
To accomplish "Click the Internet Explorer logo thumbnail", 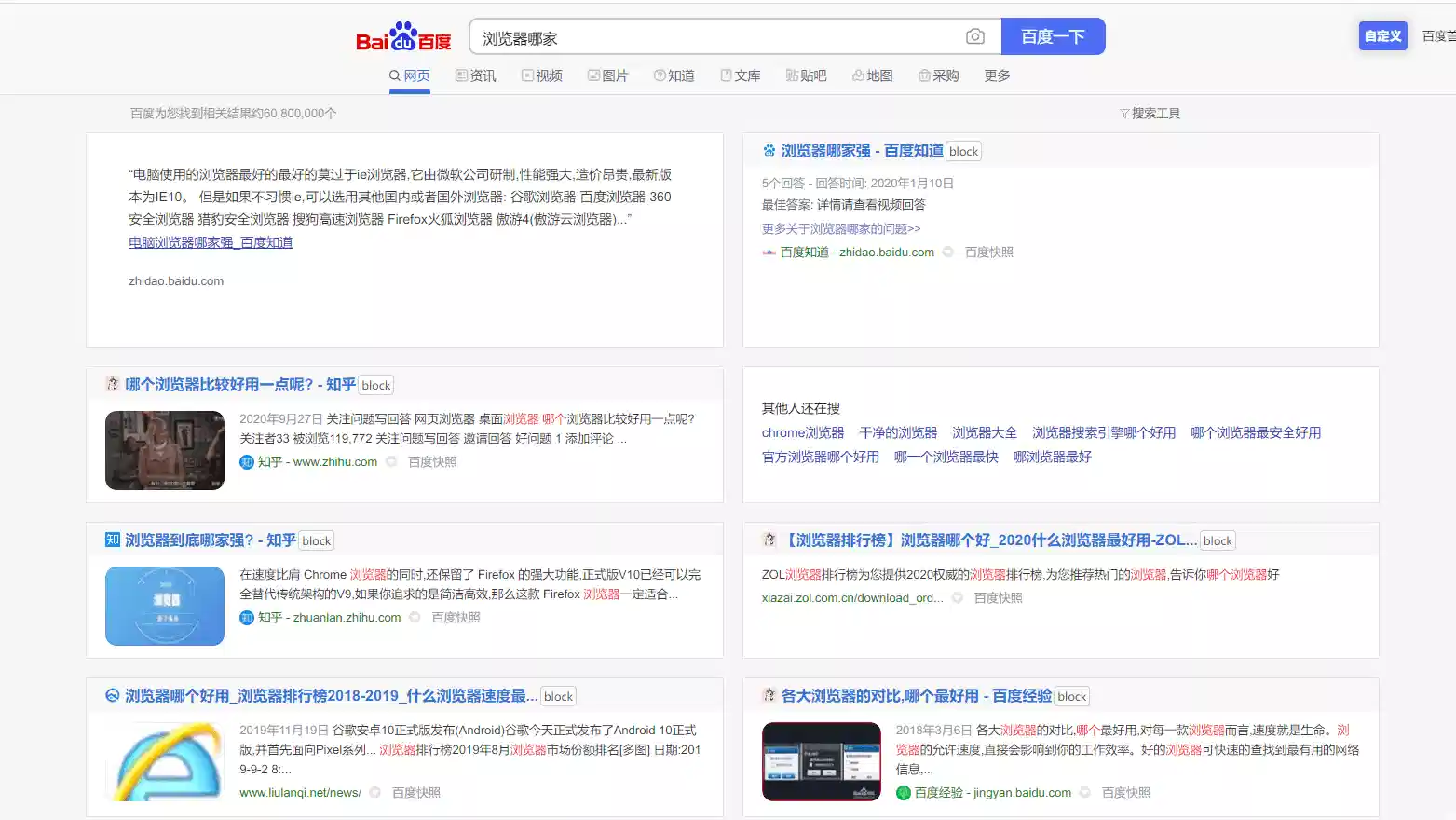I will click(x=165, y=761).
